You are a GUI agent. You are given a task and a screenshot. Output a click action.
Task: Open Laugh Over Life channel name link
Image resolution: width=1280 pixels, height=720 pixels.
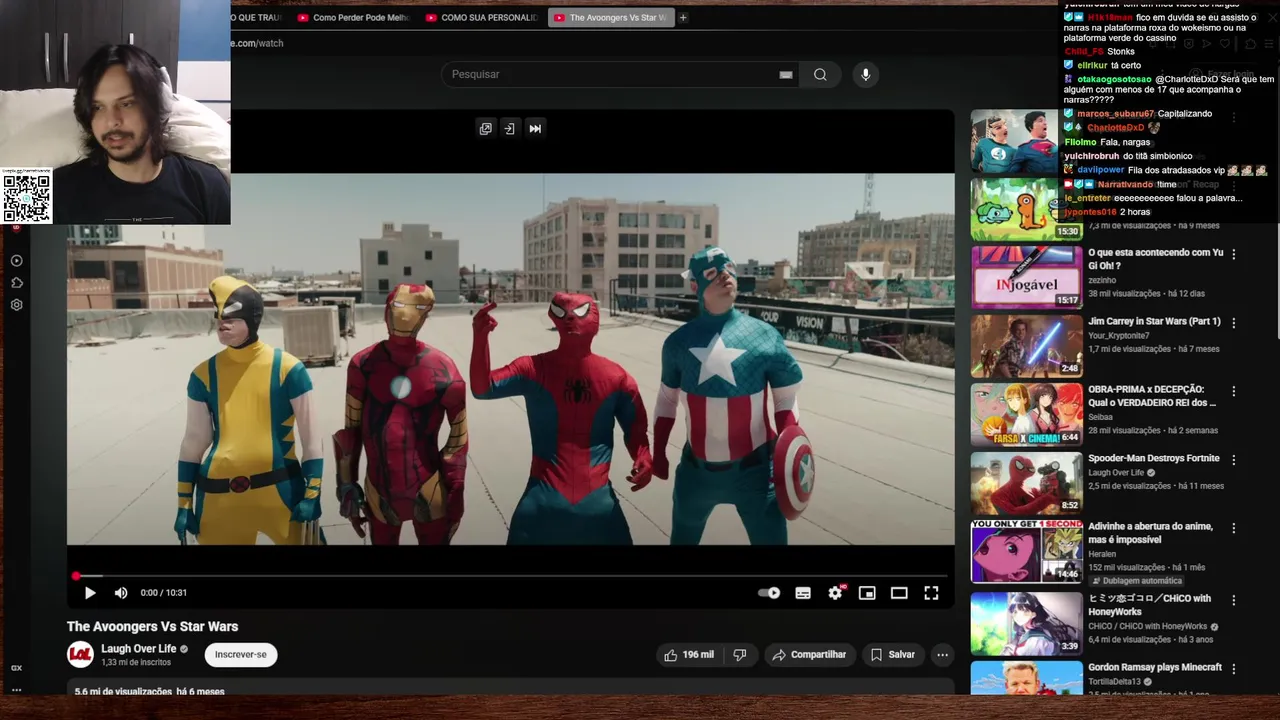(139, 649)
